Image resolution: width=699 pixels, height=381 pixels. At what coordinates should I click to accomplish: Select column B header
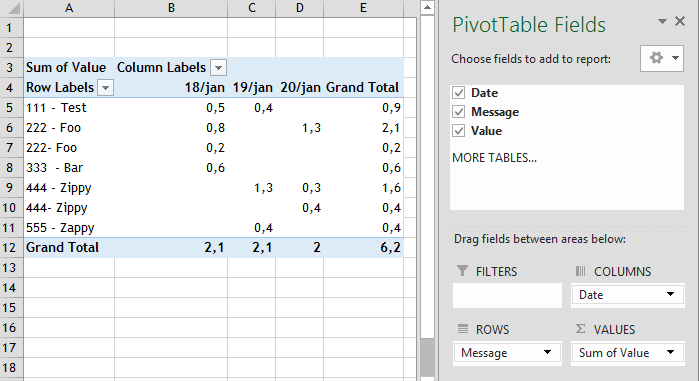[171, 8]
